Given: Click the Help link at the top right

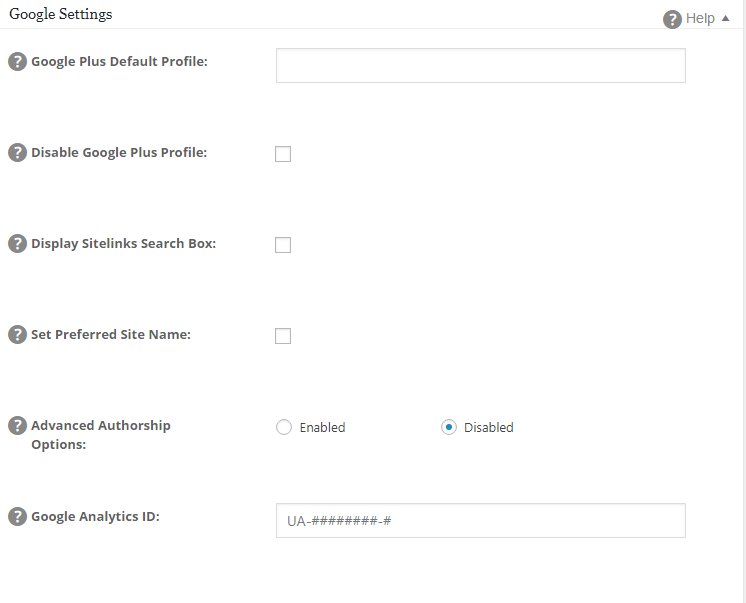Looking at the screenshot, I should (x=700, y=19).
